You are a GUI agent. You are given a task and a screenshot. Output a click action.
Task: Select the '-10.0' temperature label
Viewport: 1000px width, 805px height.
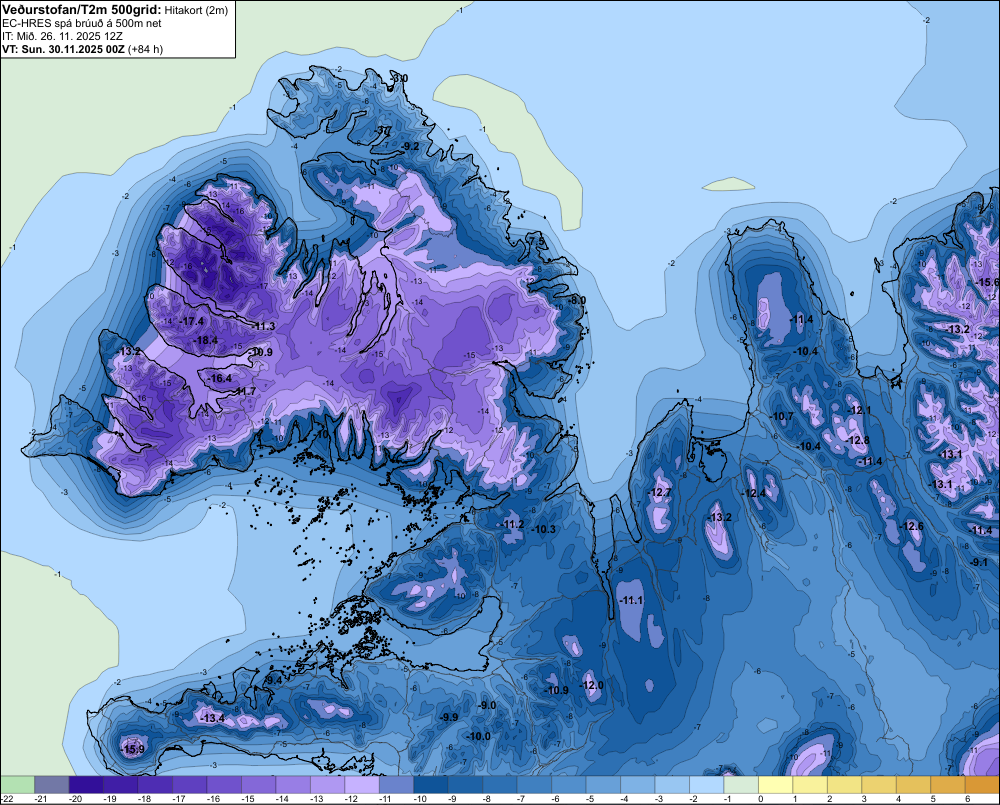coord(478,737)
